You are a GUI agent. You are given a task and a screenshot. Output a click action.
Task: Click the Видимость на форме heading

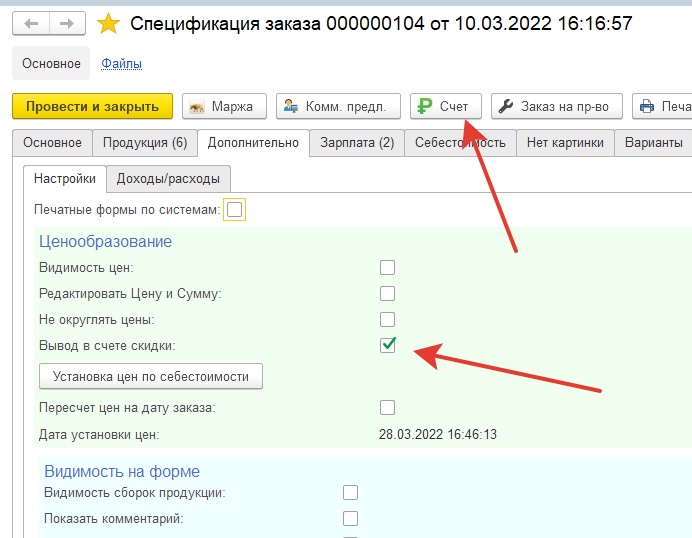122,471
